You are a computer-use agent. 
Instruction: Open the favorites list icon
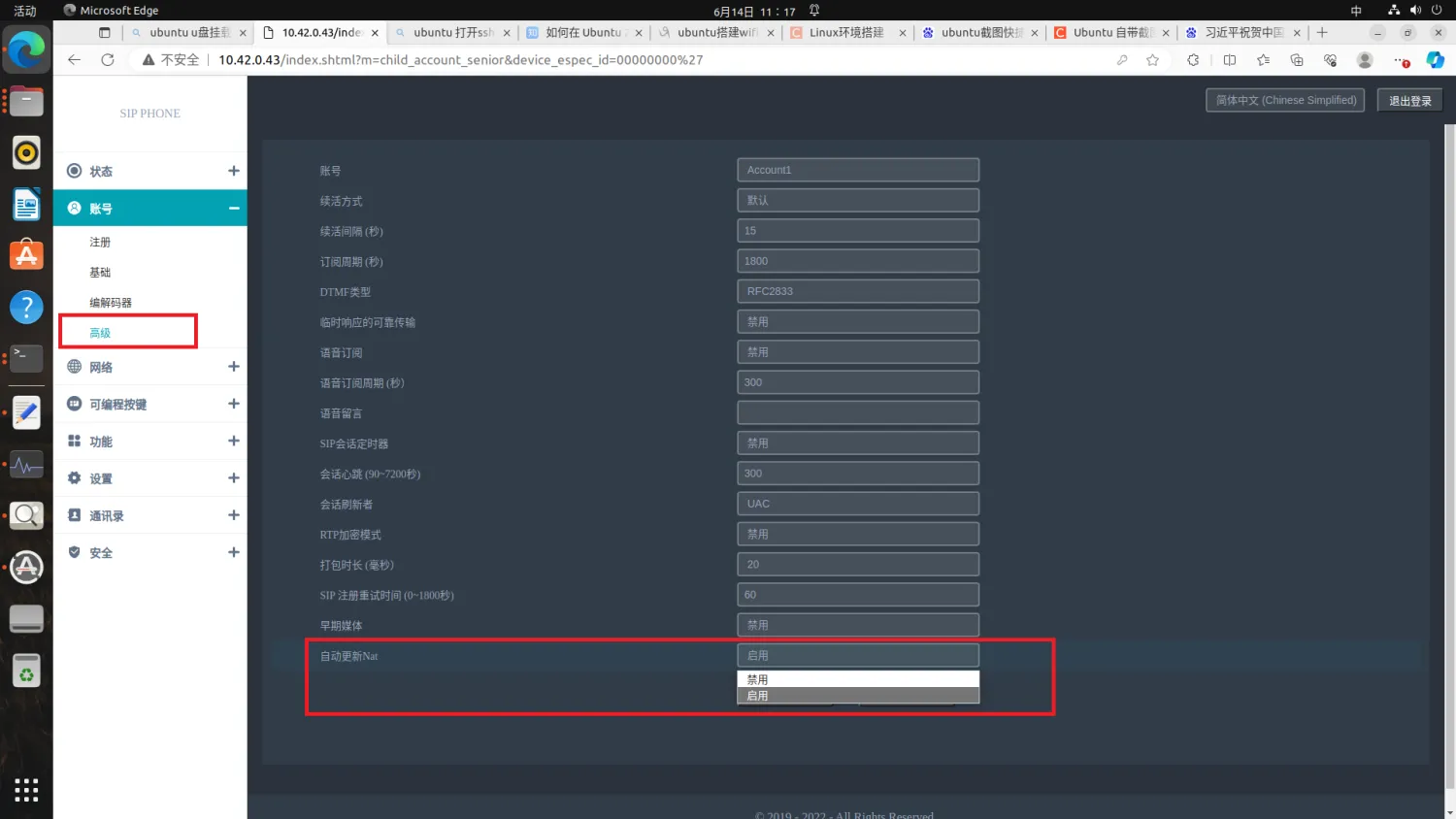click(1263, 60)
